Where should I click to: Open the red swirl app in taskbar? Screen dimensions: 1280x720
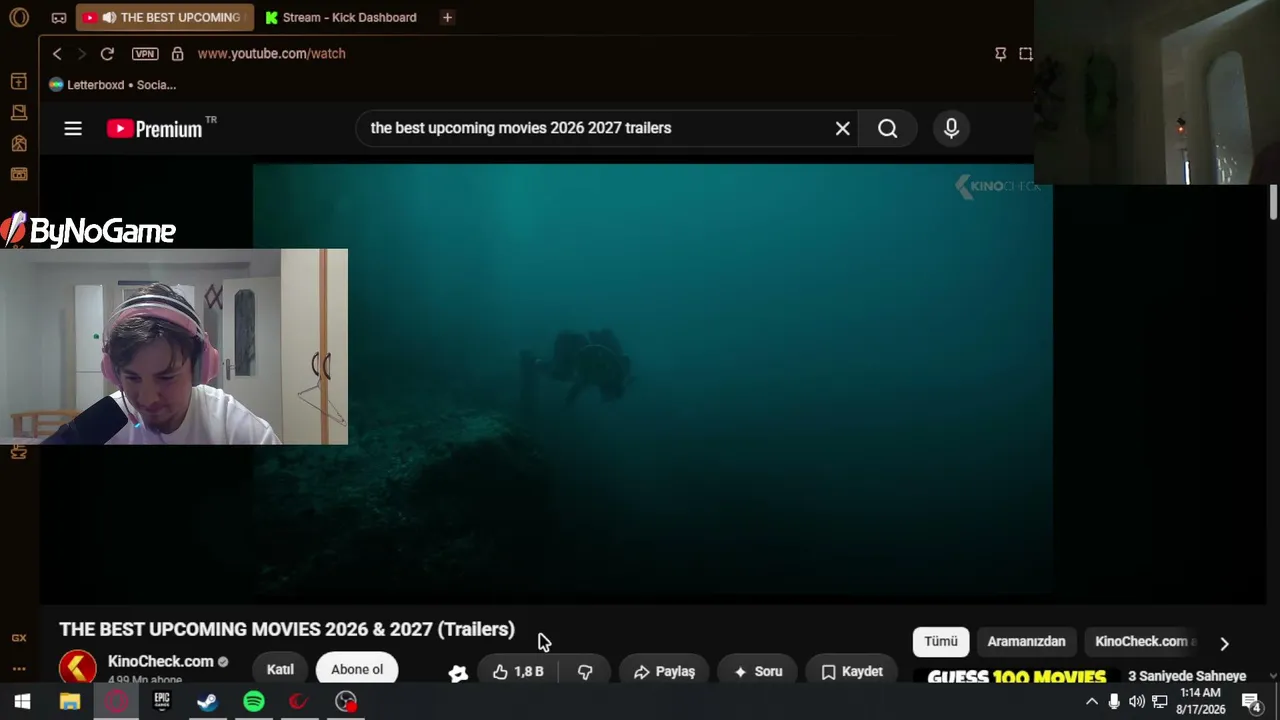point(300,702)
